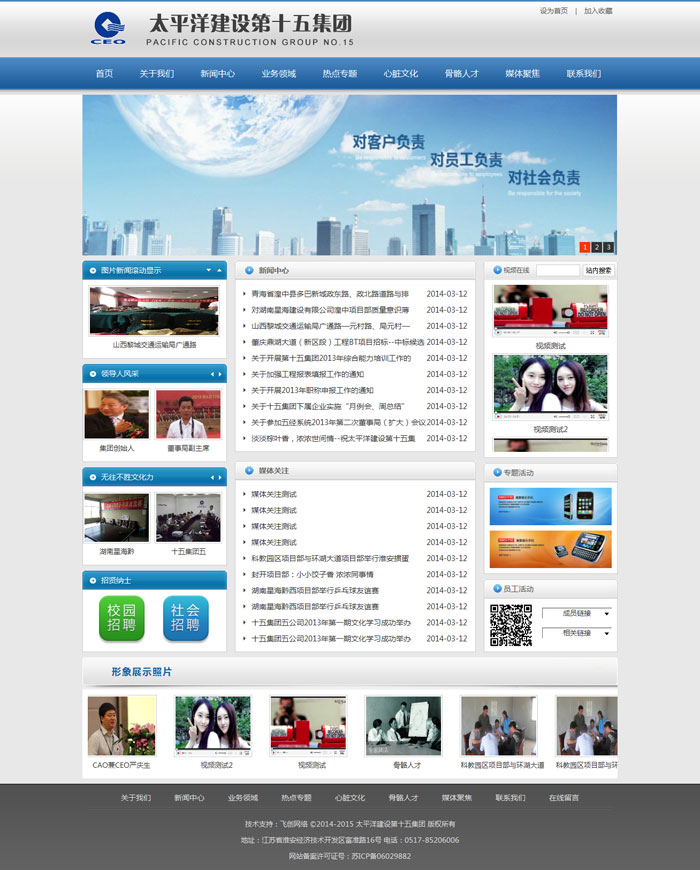Open media item 封开项目部：小小饺子香 浓浓同事情
The height and width of the screenshot is (870, 700).
312,575
